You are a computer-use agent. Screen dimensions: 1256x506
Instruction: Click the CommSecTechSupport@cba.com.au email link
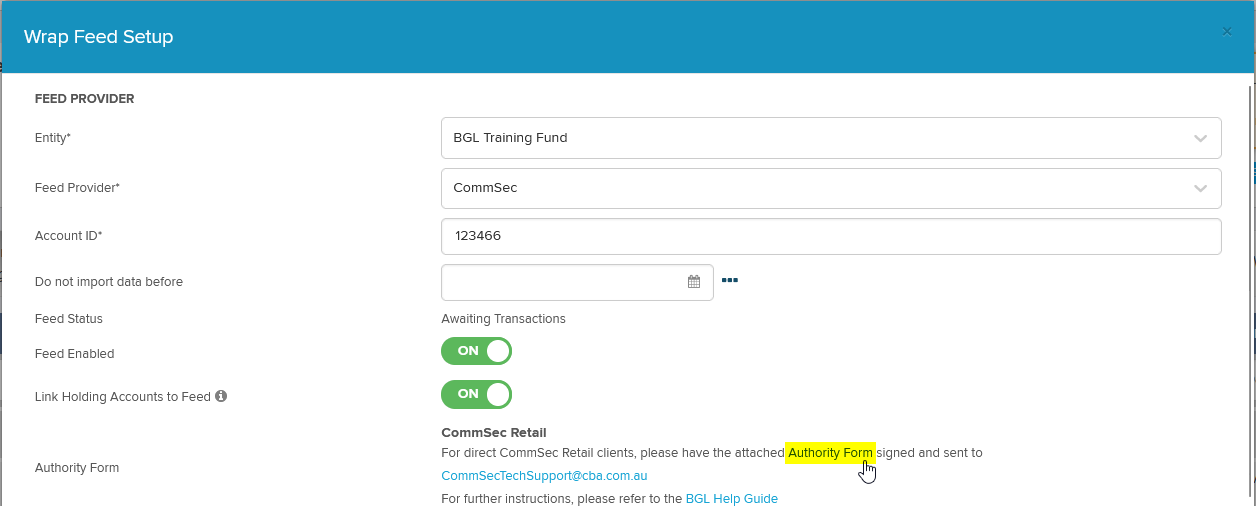click(x=544, y=476)
